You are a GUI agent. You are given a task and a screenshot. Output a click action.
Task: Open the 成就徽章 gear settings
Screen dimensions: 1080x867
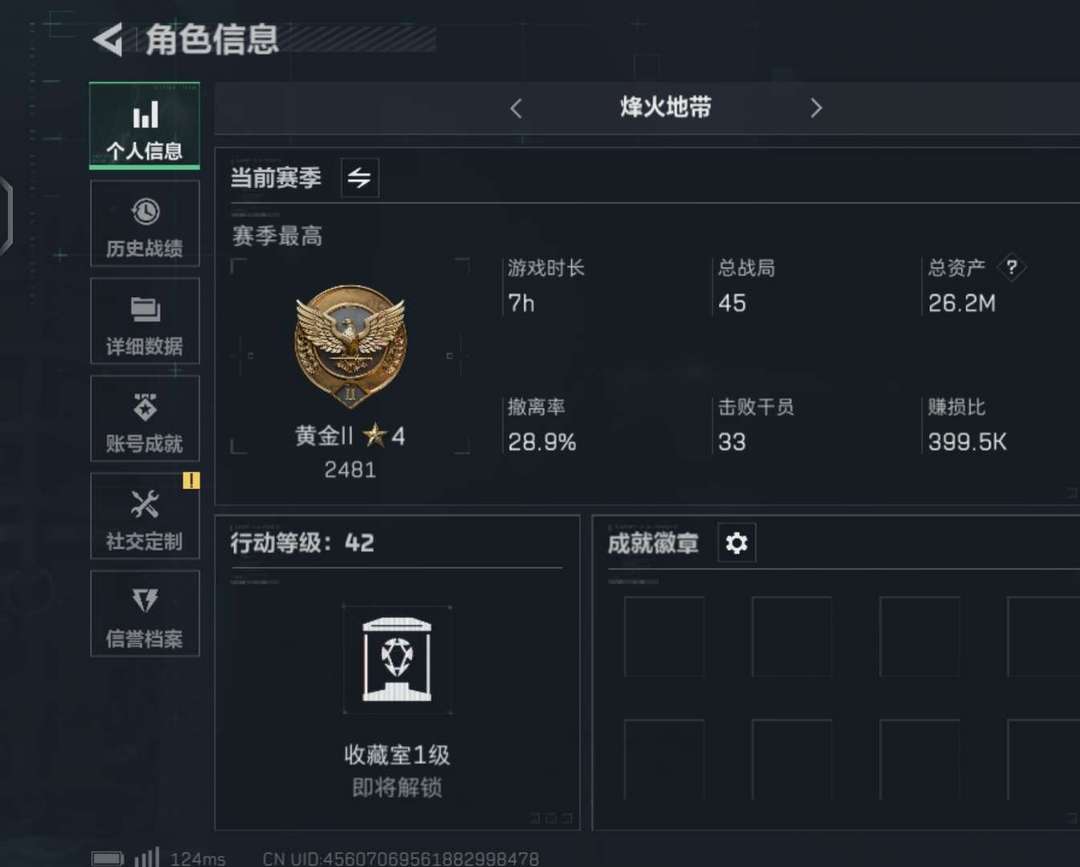[736, 543]
